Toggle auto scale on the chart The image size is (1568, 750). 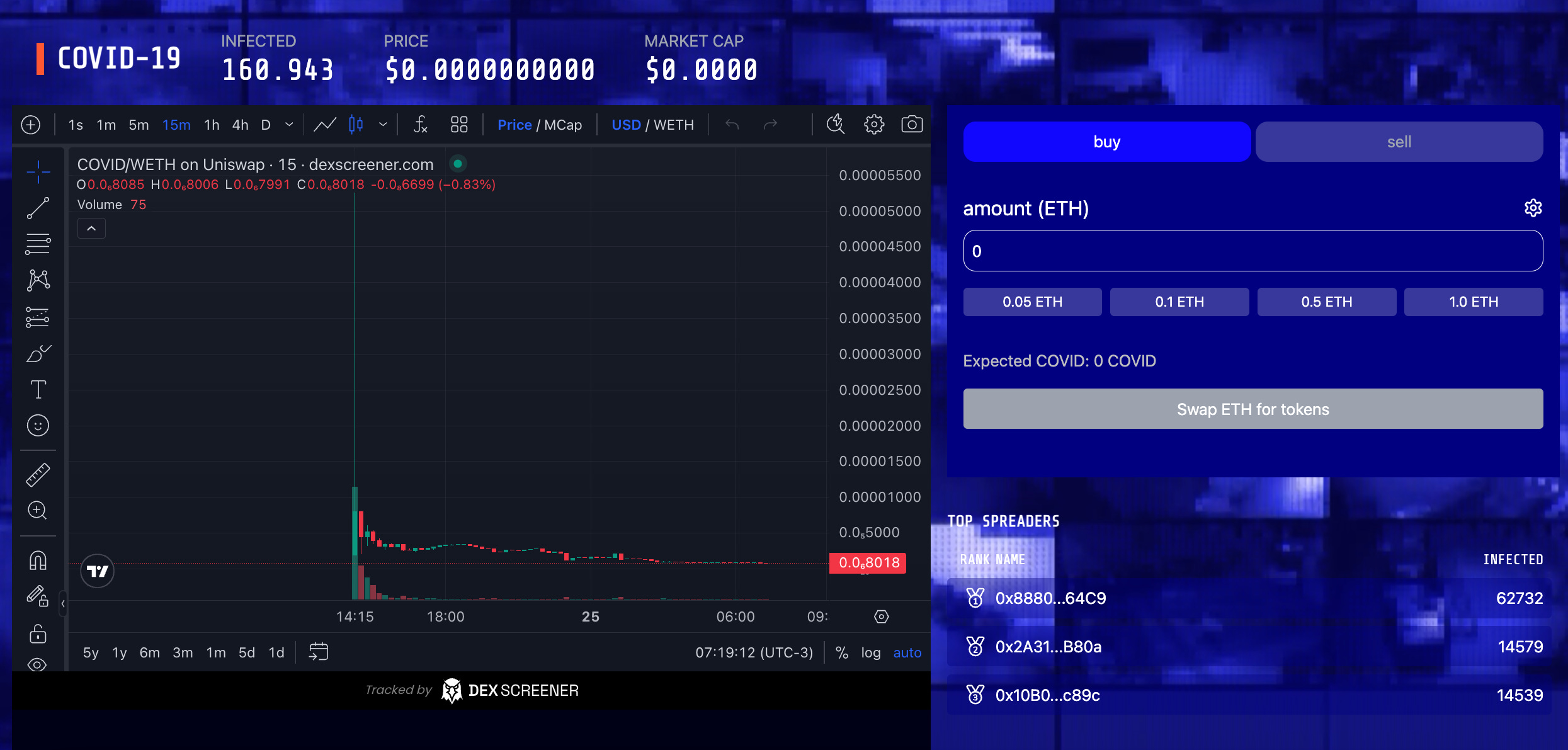(x=907, y=652)
